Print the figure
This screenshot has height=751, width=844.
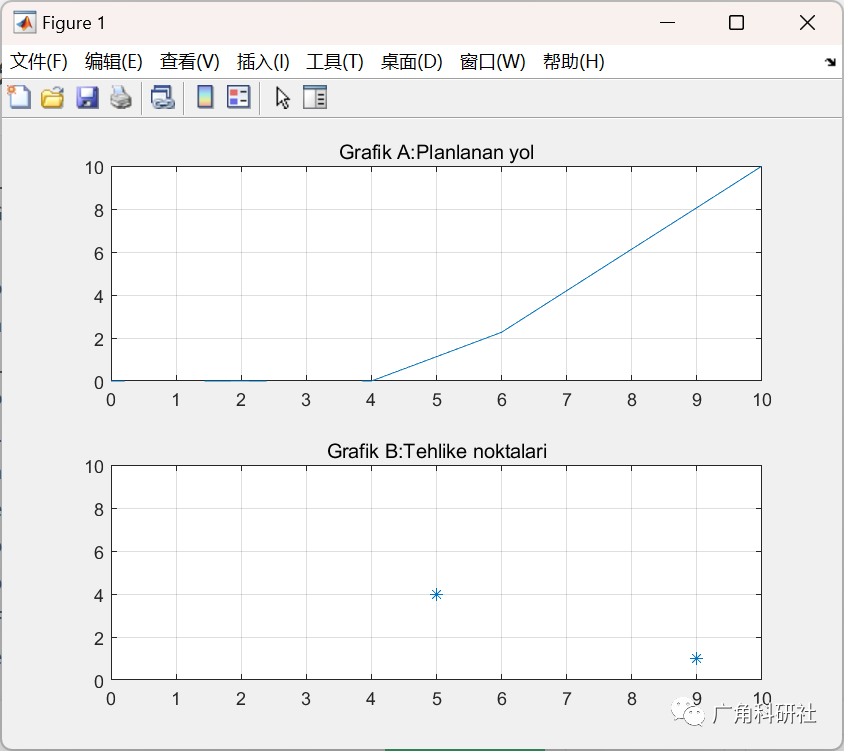coord(120,97)
